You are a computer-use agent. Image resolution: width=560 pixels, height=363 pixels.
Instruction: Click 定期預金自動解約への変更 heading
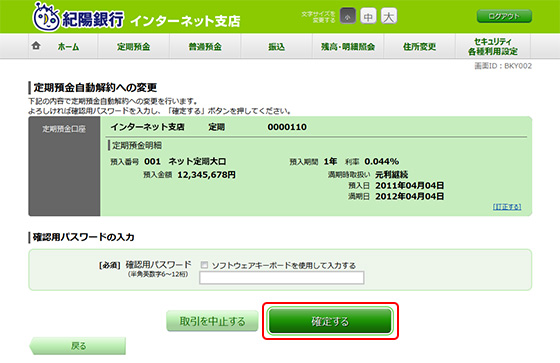(x=95, y=88)
